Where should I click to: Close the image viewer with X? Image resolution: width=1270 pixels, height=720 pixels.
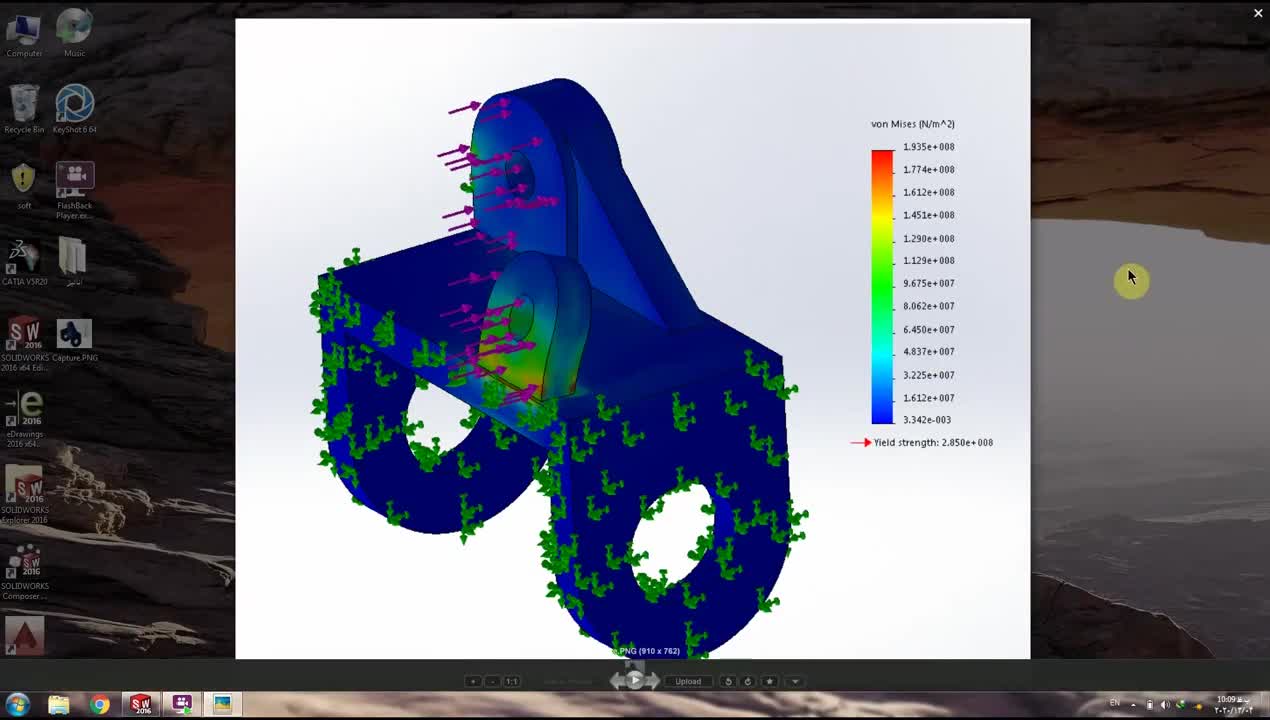point(1258,13)
